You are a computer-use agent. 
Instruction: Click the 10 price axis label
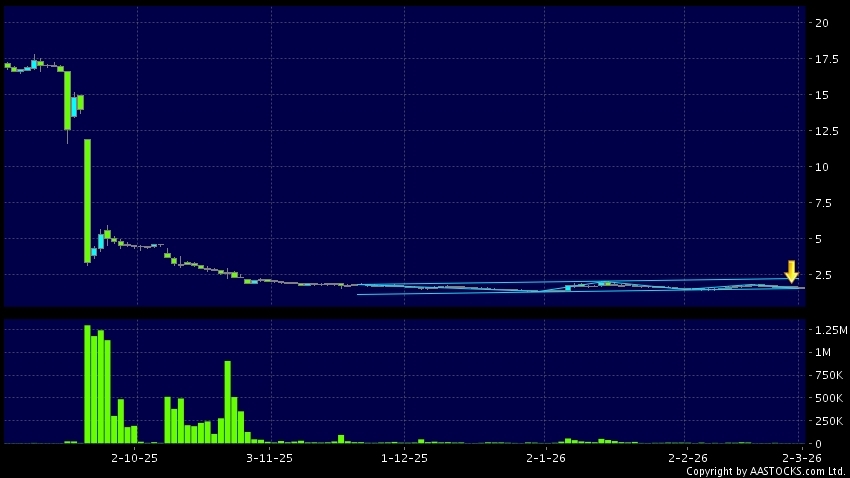click(820, 167)
